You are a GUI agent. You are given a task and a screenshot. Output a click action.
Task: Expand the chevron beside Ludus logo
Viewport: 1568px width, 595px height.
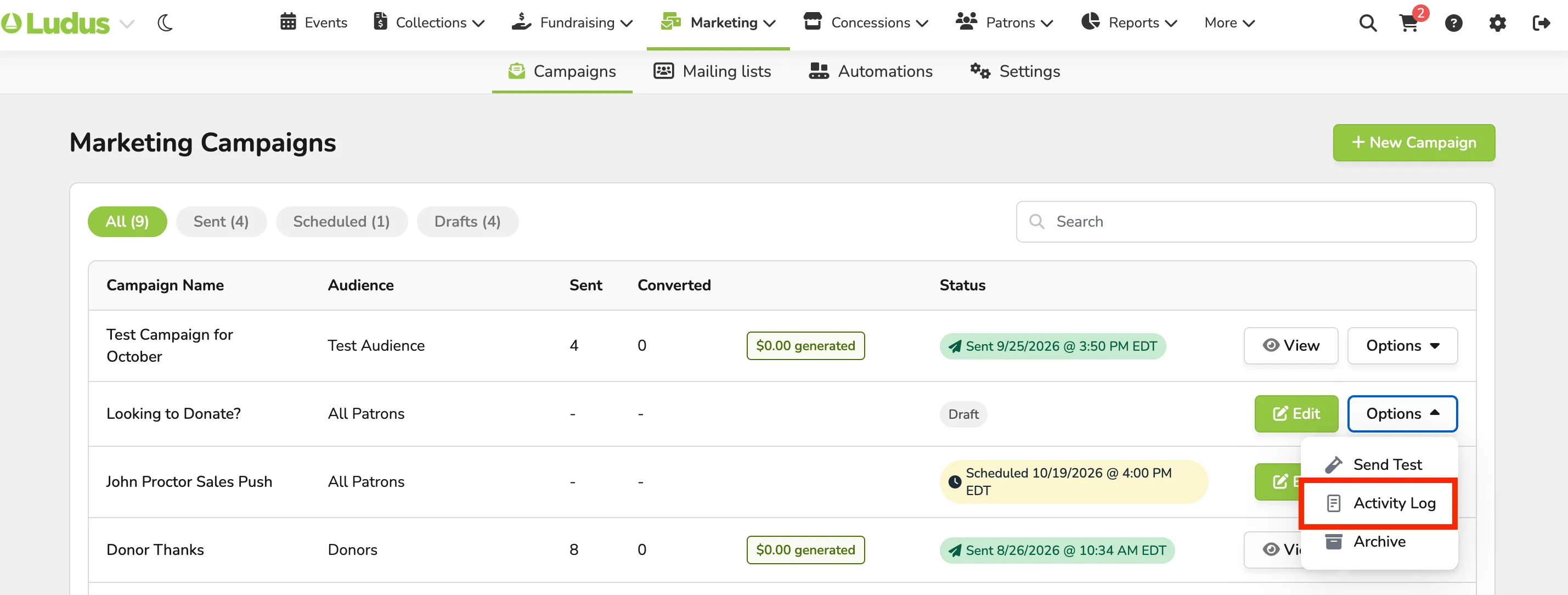pyautogui.click(x=127, y=24)
